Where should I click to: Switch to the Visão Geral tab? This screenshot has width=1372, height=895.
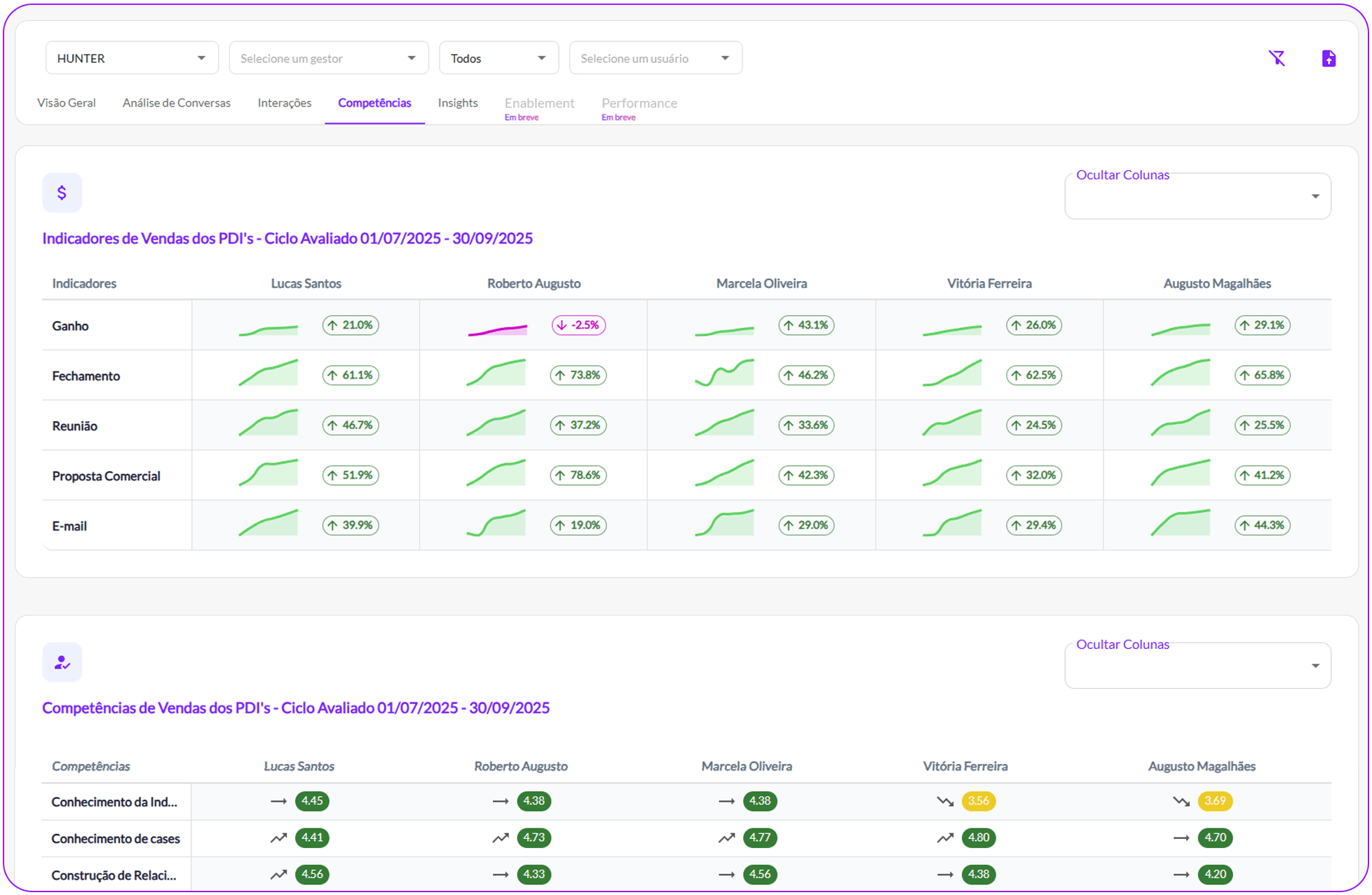(67, 103)
